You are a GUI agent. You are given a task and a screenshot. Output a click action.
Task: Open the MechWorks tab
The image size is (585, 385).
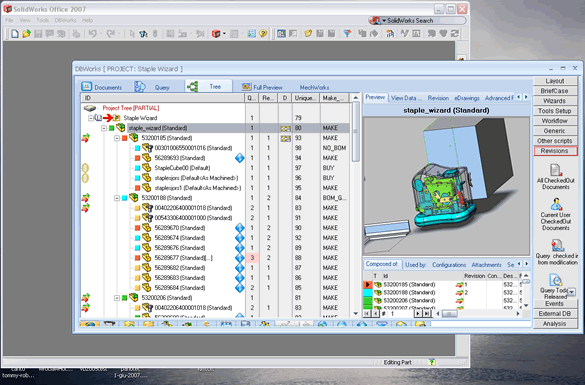[314, 88]
